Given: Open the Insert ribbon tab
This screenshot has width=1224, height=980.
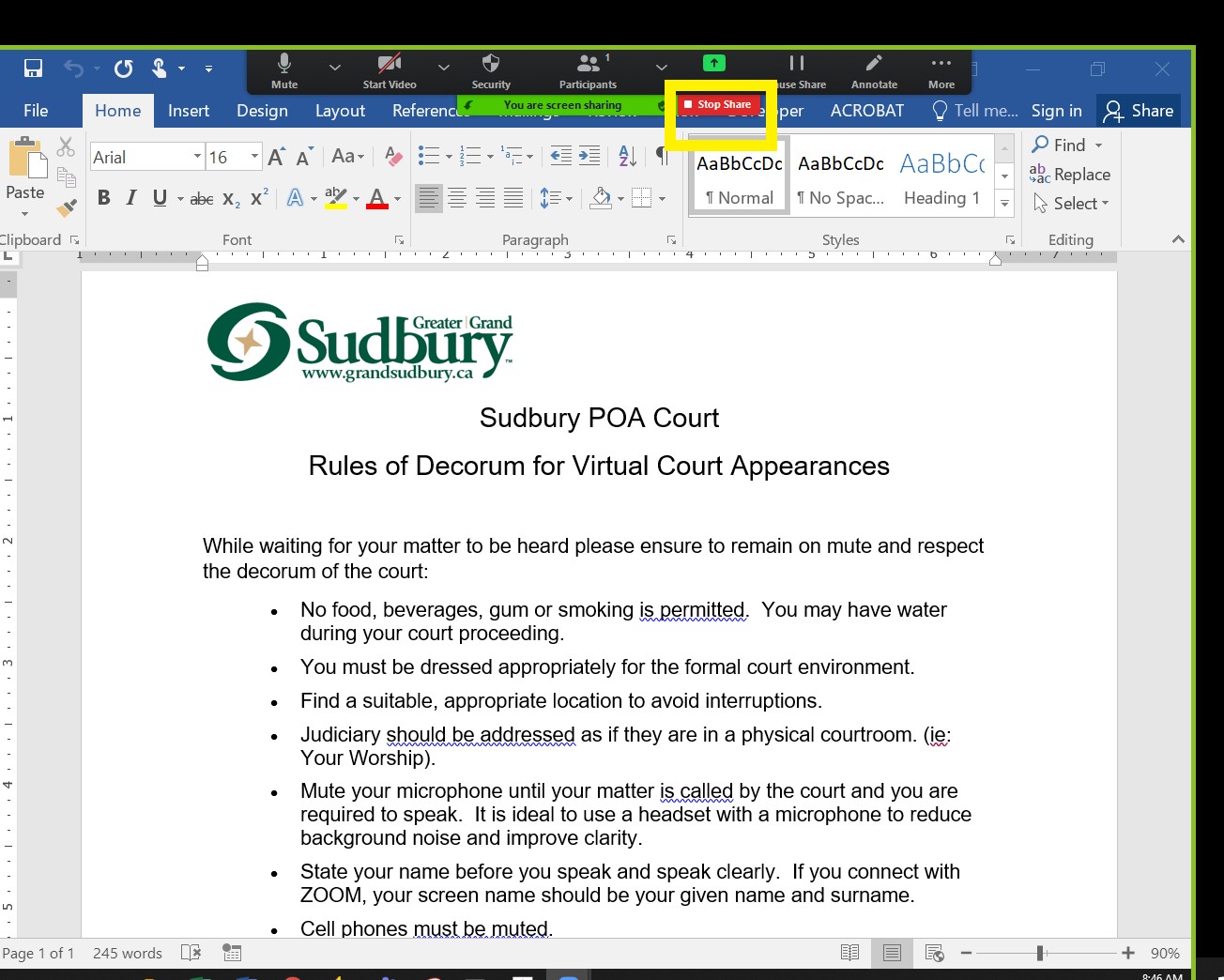Looking at the screenshot, I should pyautogui.click(x=188, y=111).
